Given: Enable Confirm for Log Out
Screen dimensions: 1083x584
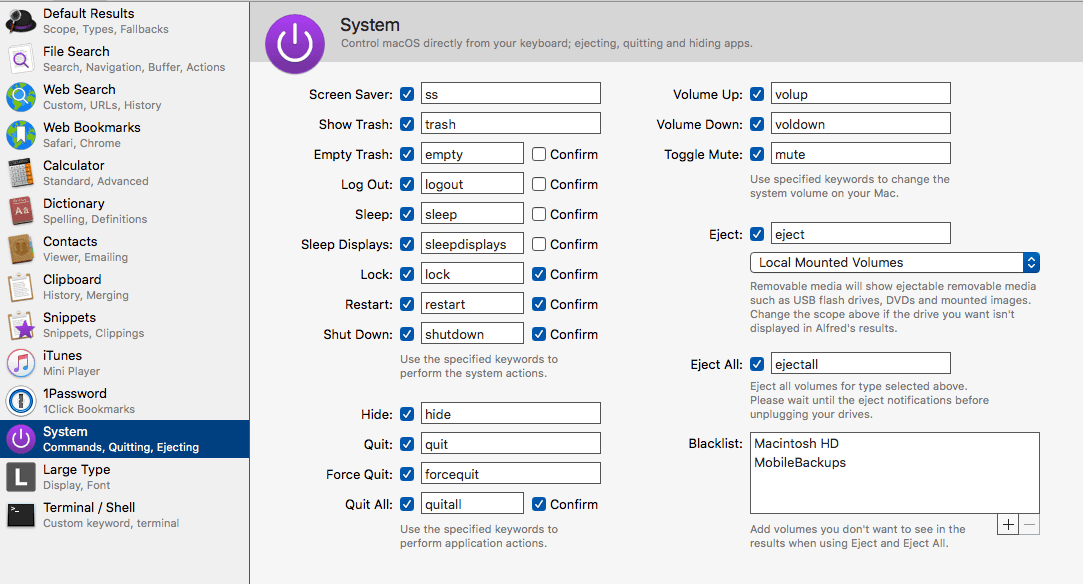Looking at the screenshot, I should (539, 184).
